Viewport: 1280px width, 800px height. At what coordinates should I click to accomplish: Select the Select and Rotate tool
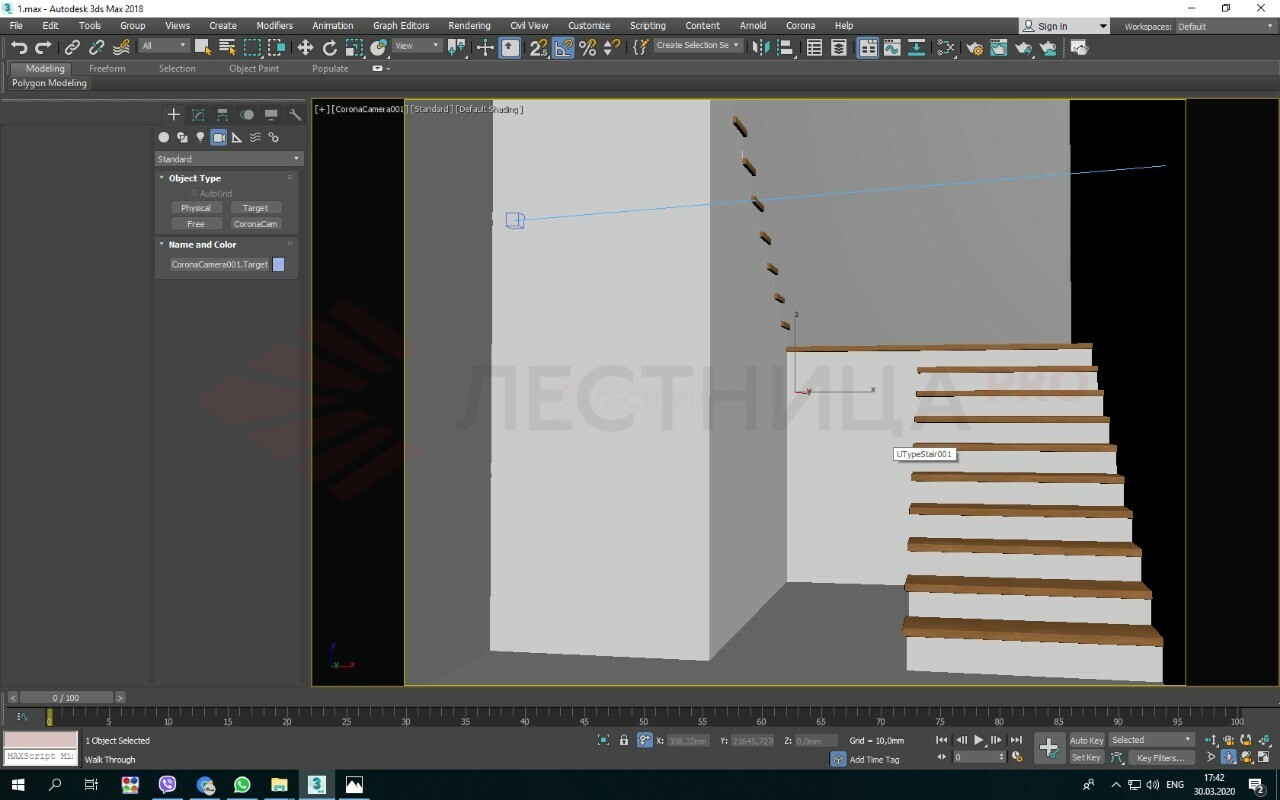click(x=330, y=47)
